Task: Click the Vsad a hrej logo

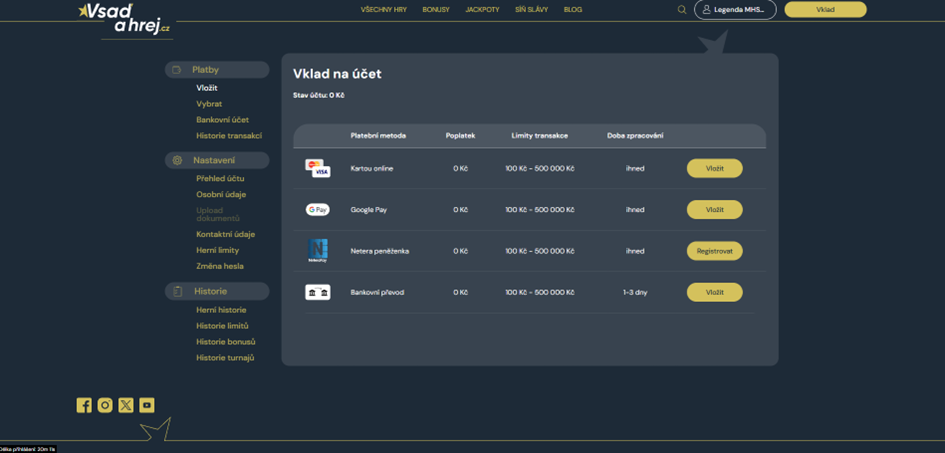Action: pyautogui.click(x=125, y=19)
